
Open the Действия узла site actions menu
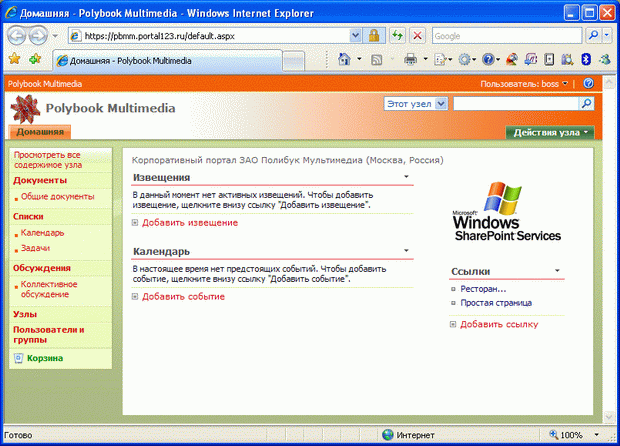(x=550, y=132)
